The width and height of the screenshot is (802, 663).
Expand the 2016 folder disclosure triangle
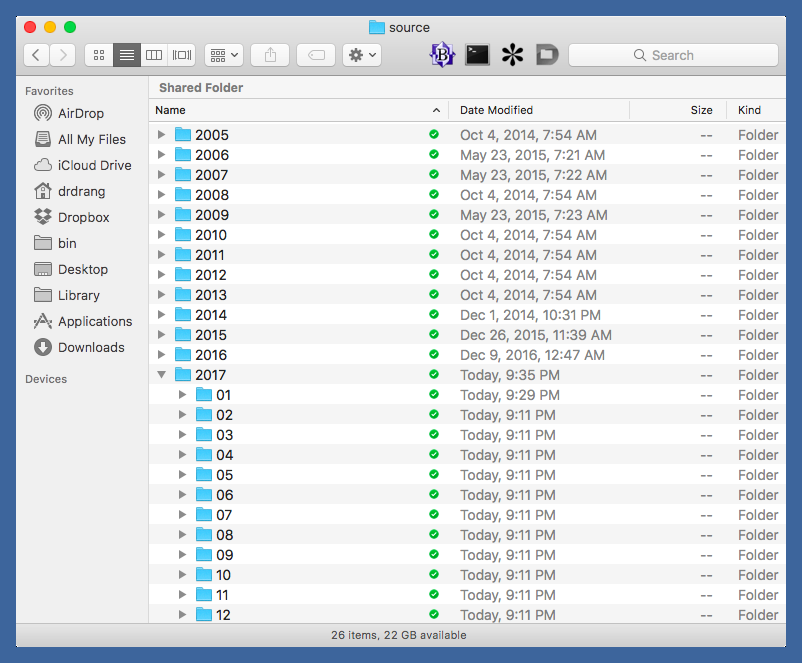[x=161, y=355]
